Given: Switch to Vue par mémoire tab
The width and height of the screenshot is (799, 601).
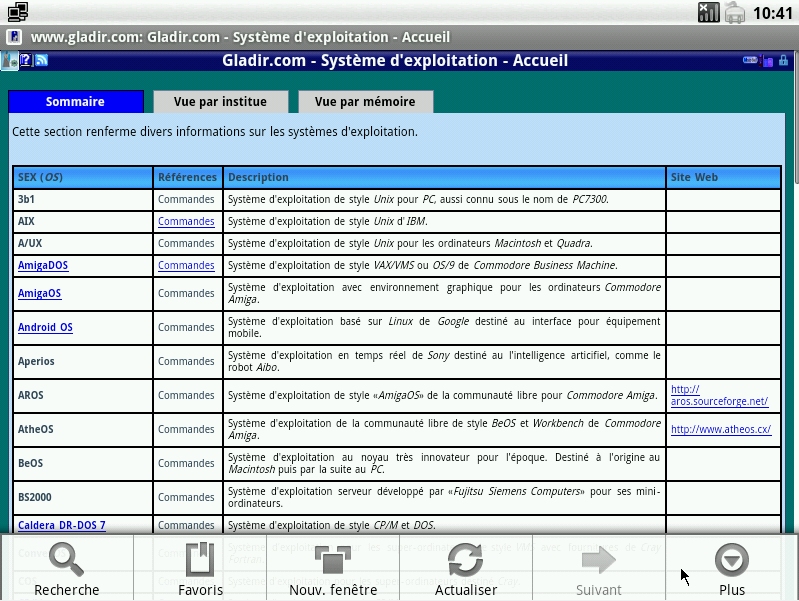Looking at the screenshot, I should pos(364,102).
